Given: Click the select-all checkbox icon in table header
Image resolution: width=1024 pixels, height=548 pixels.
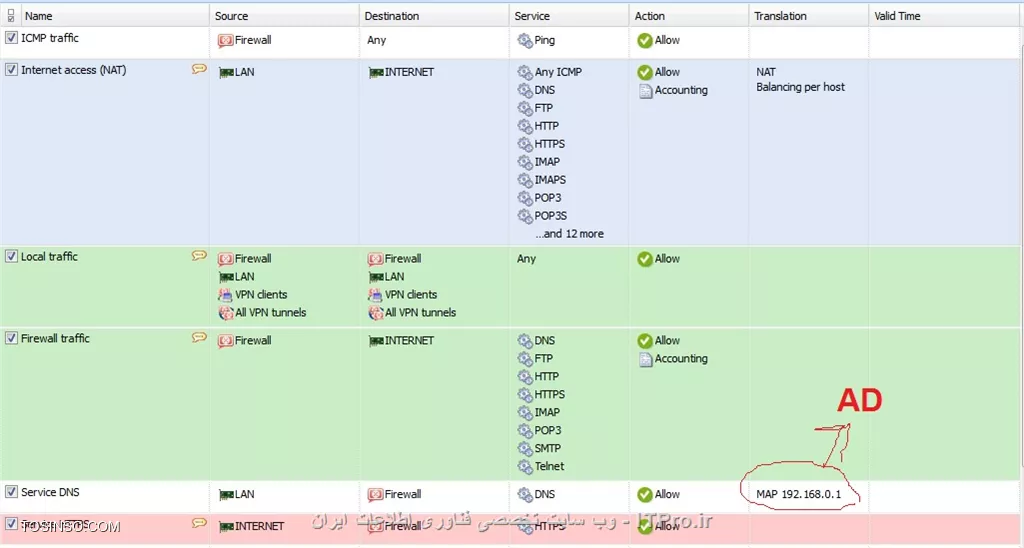Looking at the screenshot, I should click(x=10, y=16).
